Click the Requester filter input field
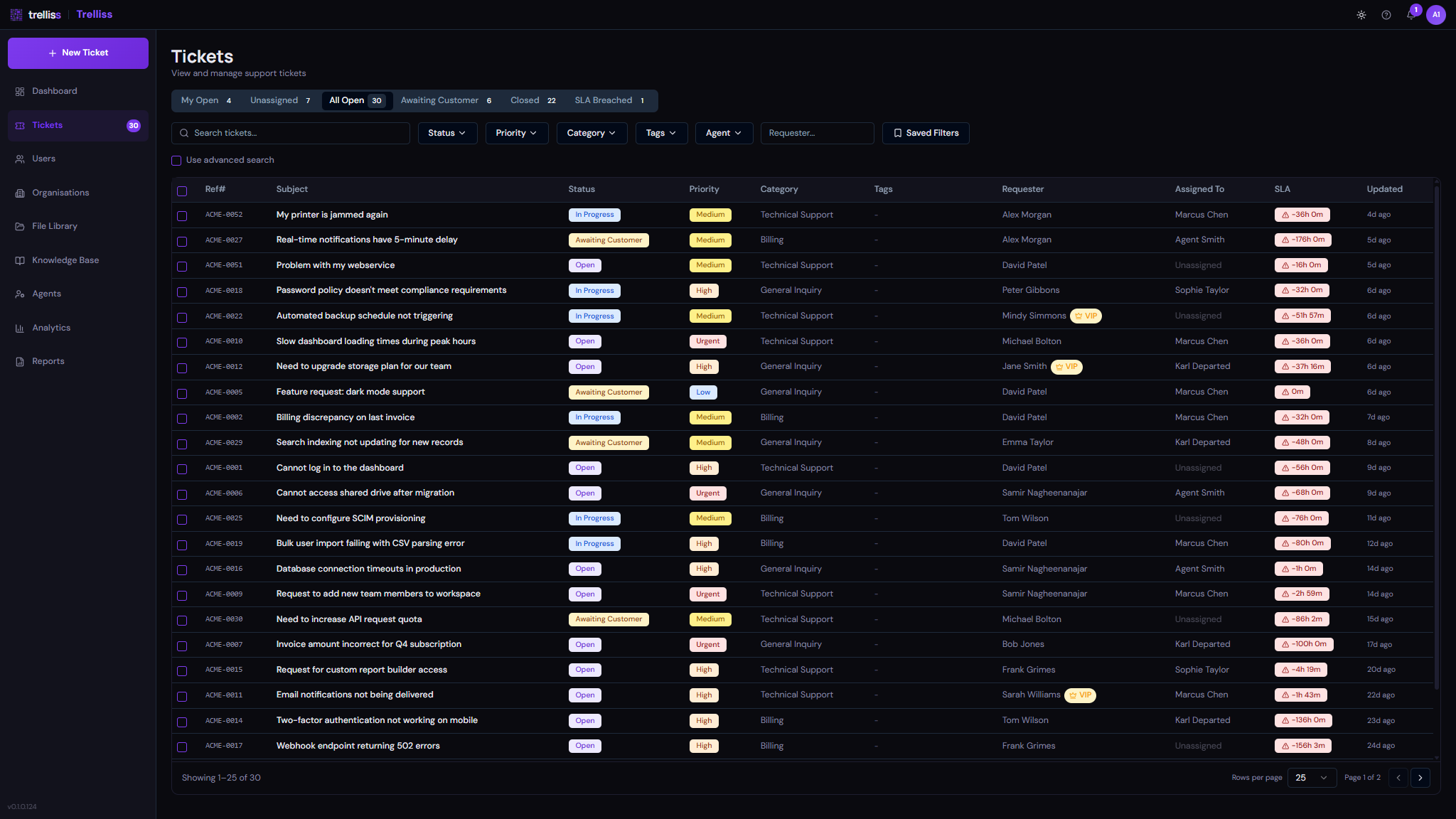 pyautogui.click(x=817, y=133)
